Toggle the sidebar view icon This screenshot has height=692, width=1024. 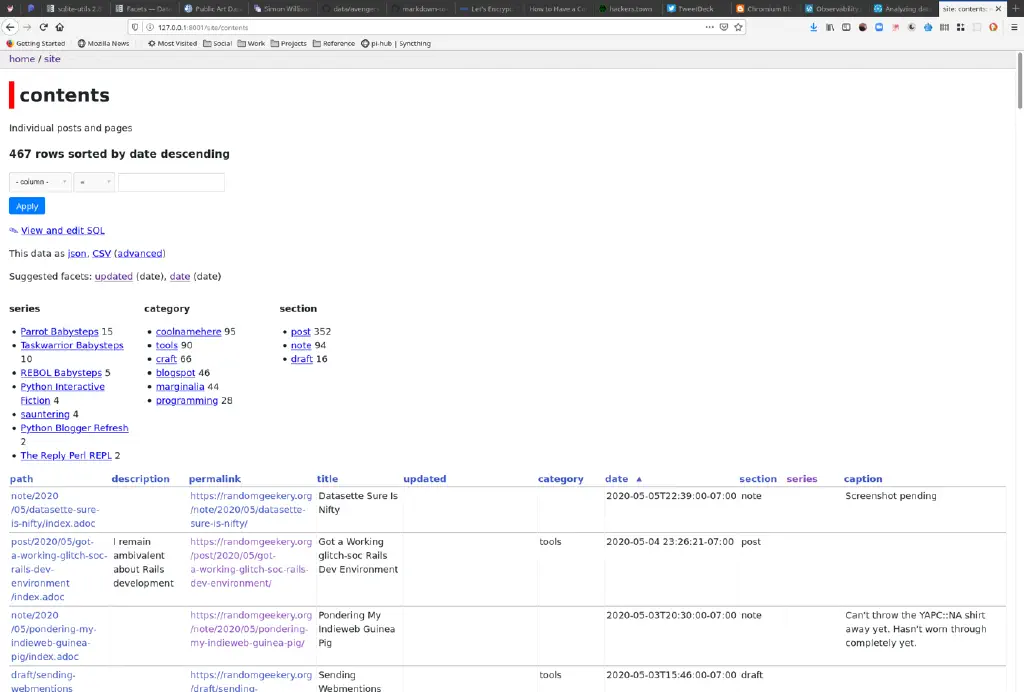point(846,27)
